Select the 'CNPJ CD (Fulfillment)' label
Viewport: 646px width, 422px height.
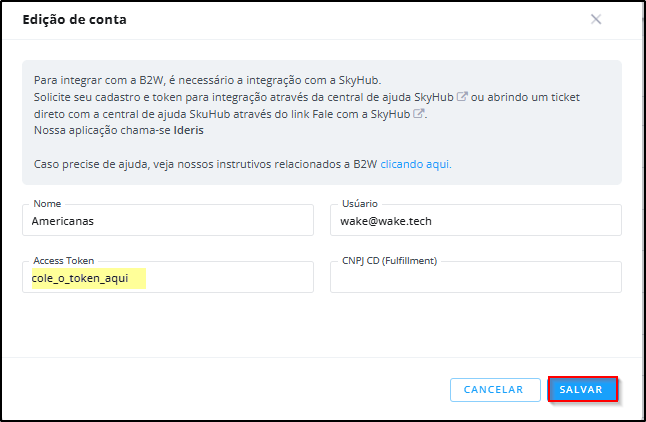point(389,260)
